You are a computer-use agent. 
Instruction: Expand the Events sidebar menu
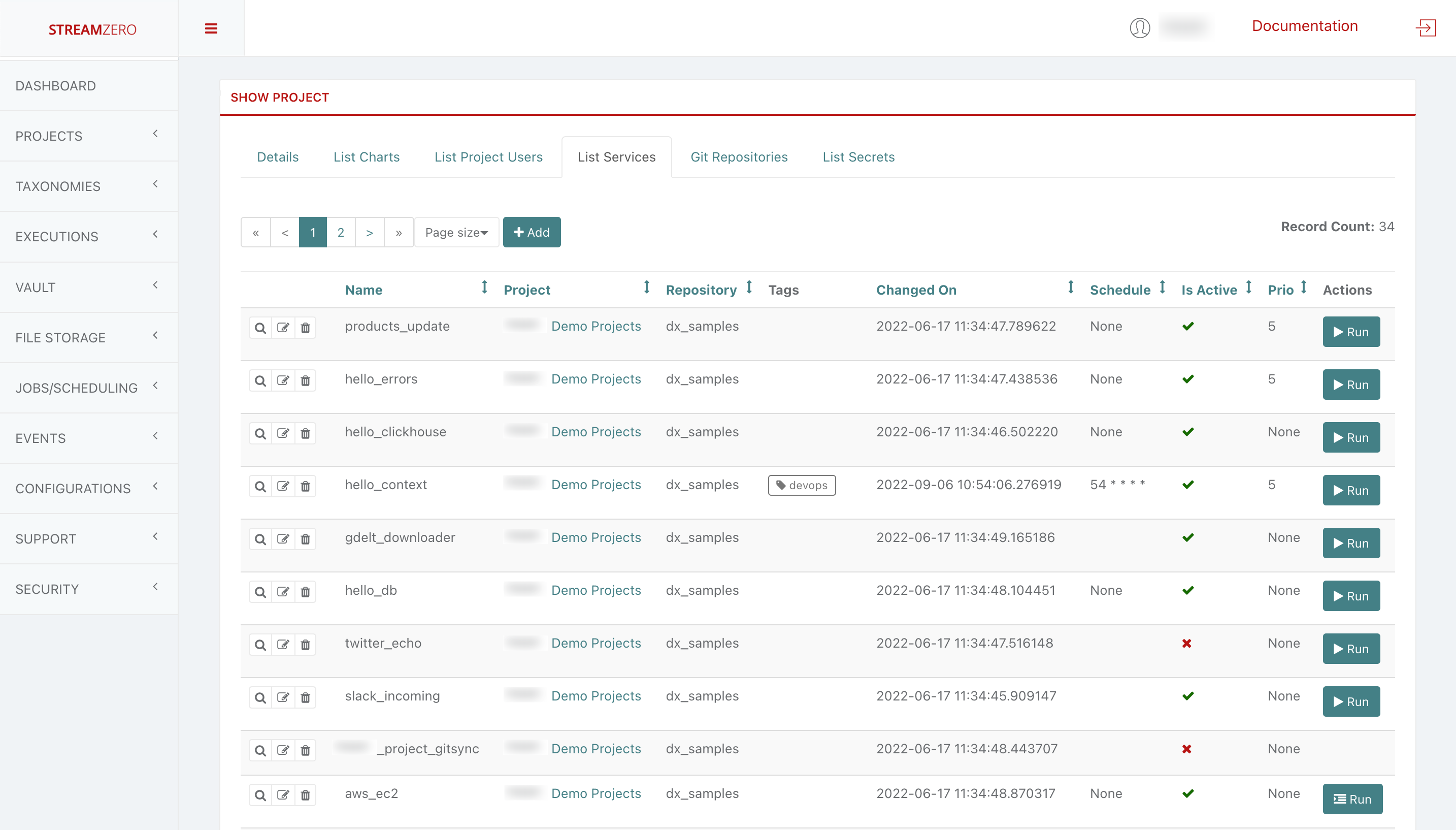(x=89, y=438)
